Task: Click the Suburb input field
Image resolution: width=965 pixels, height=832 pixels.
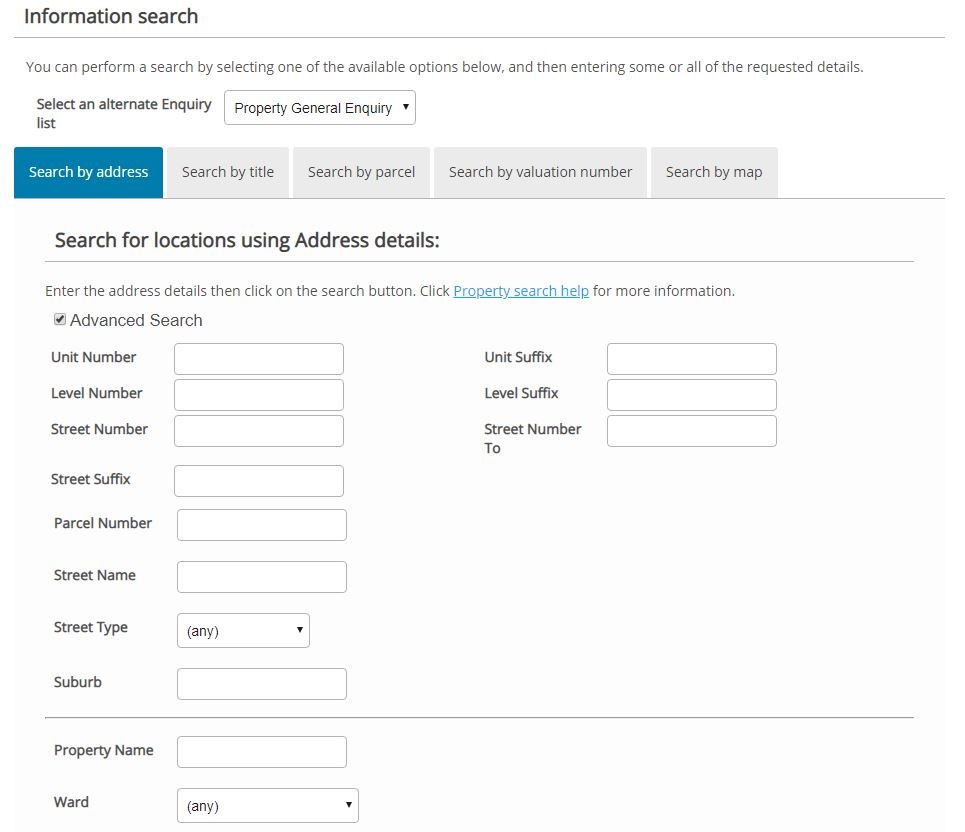Action: (262, 684)
